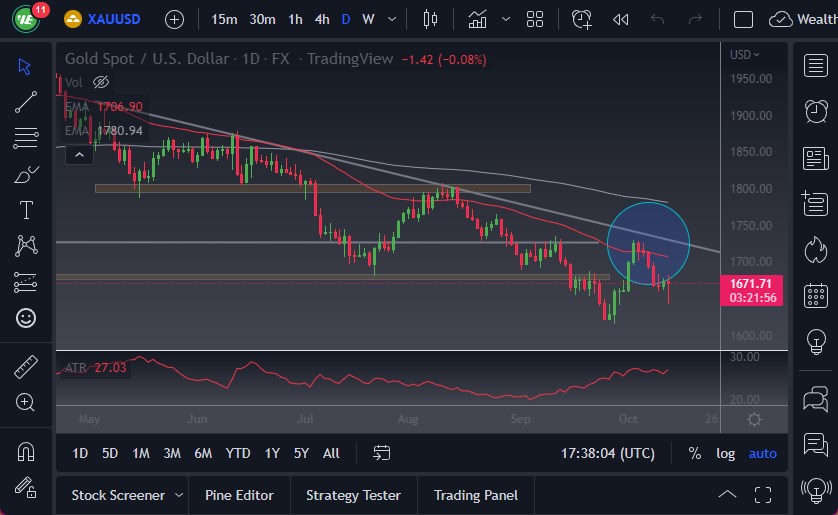Open the alerts clock panel
Screen dimensions: 838x515
coord(815,111)
